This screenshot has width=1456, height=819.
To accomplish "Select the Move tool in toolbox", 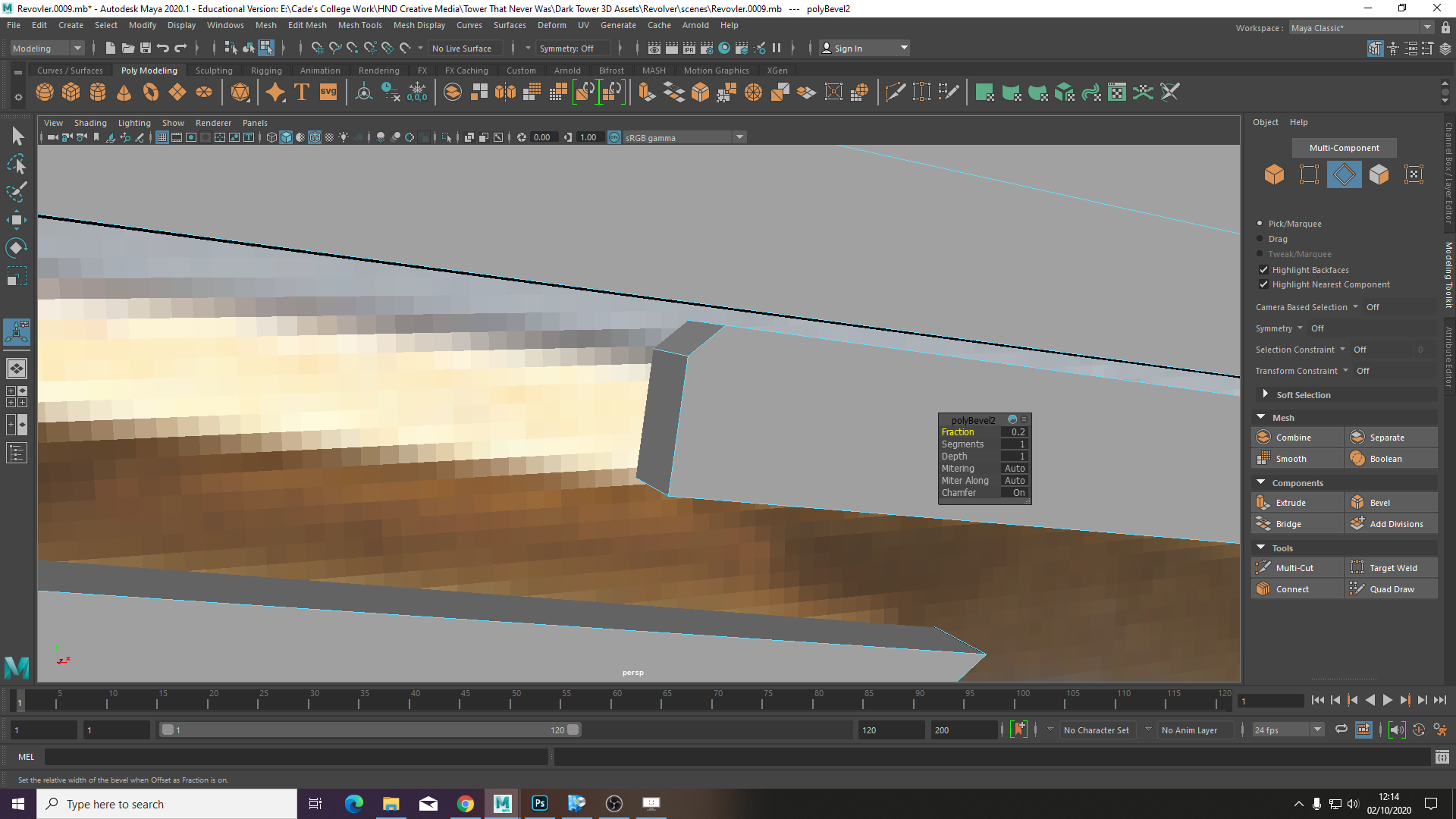I will pyautogui.click(x=16, y=220).
